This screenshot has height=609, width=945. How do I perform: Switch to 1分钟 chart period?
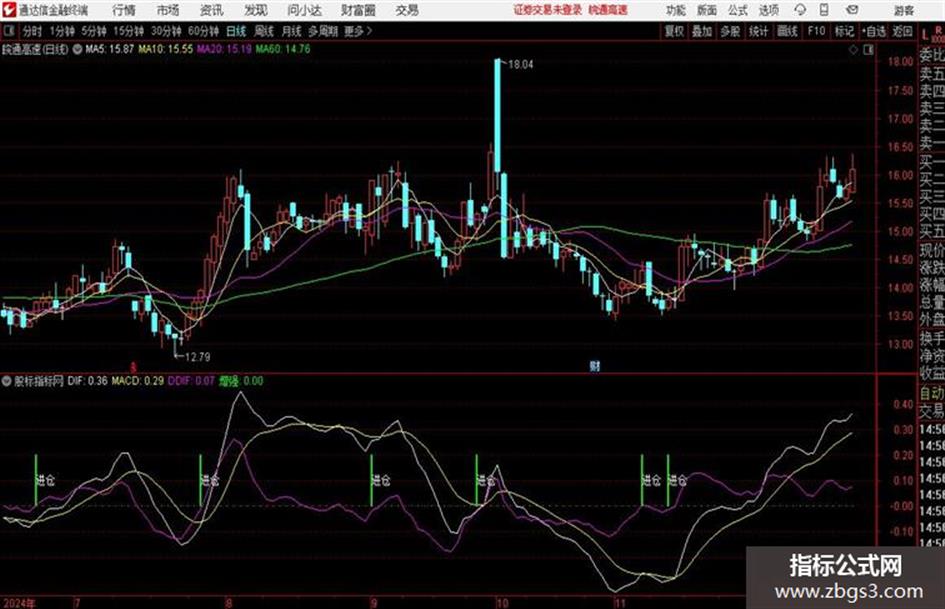[x=61, y=31]
